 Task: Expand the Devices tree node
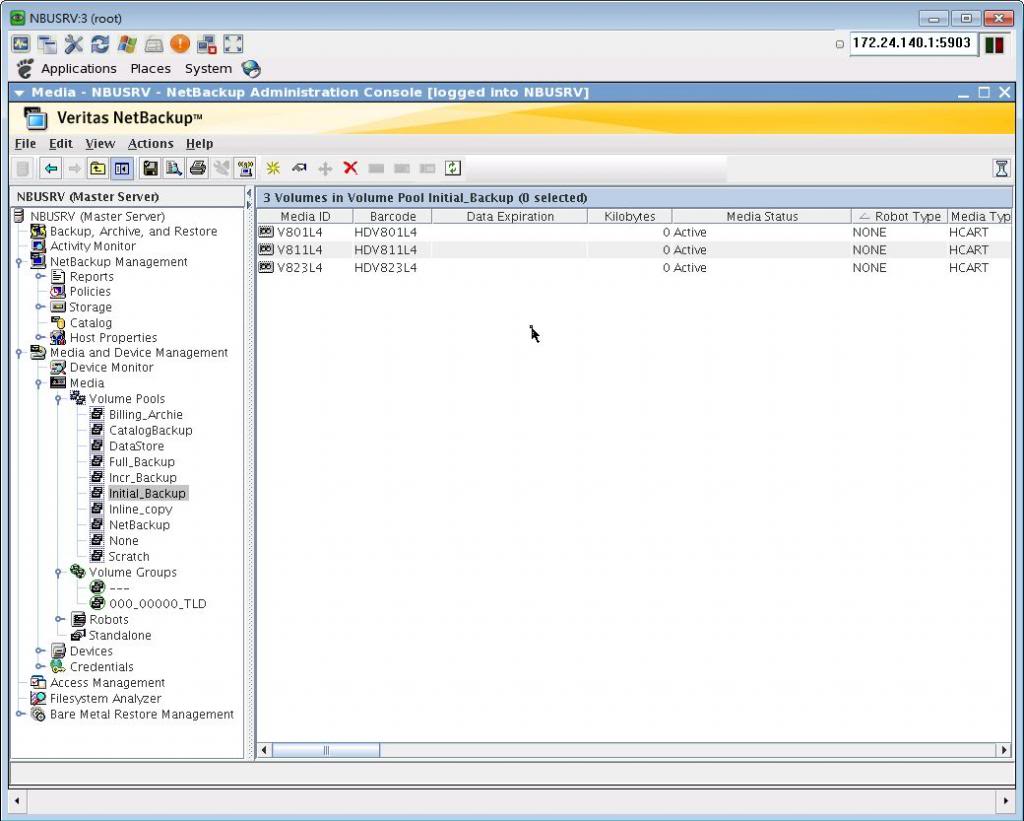pyautogui.click(x=40, y=651)
